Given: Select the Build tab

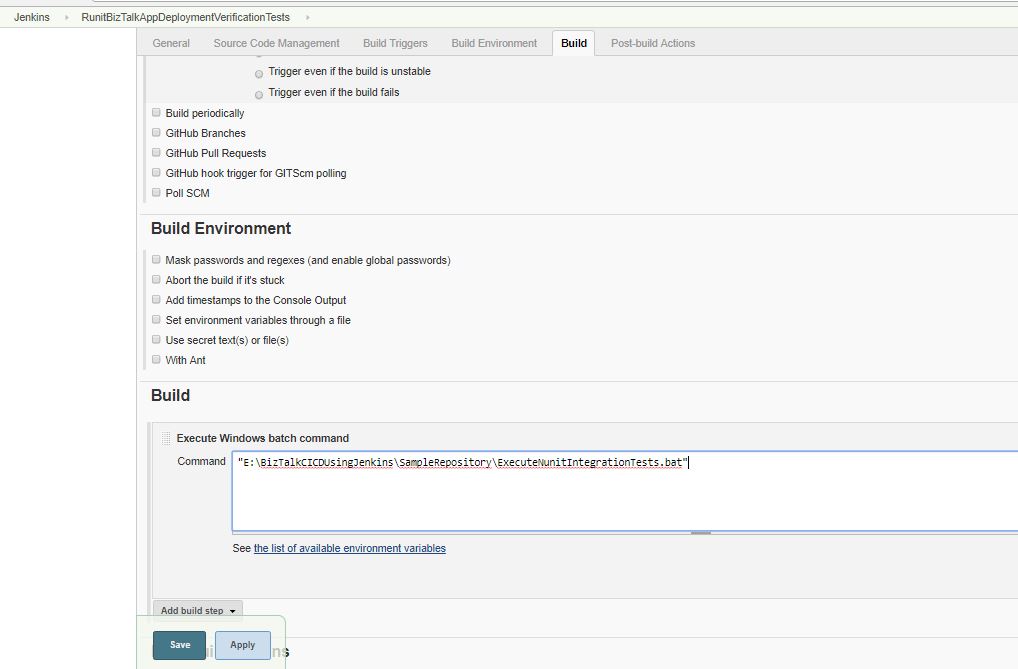Looking at the screenshot, I should (574, 43).
